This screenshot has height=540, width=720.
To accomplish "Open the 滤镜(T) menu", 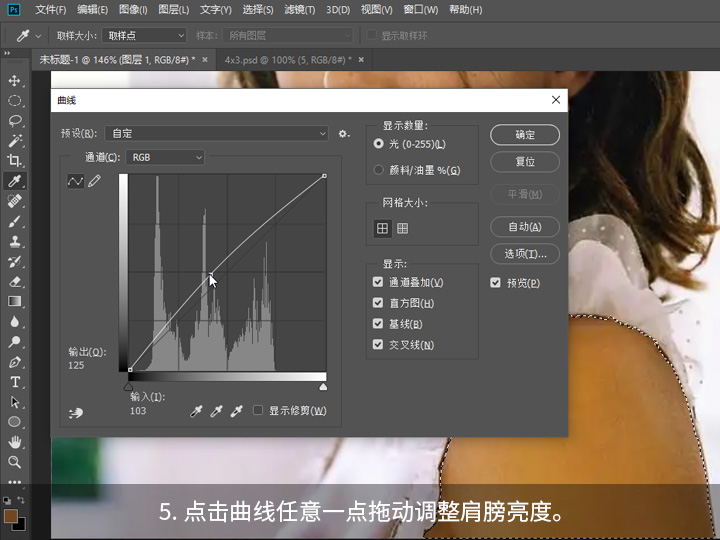I will tap(301, 10).
